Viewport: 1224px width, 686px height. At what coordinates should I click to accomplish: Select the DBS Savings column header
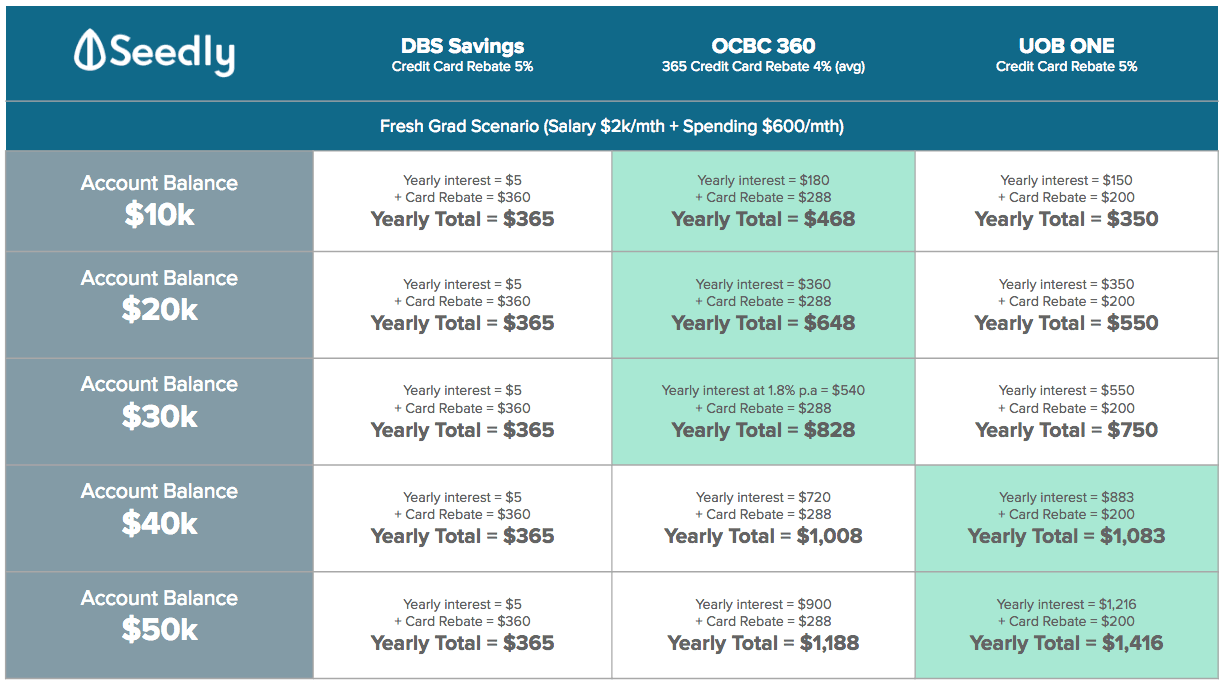click(x=462, y=54)
